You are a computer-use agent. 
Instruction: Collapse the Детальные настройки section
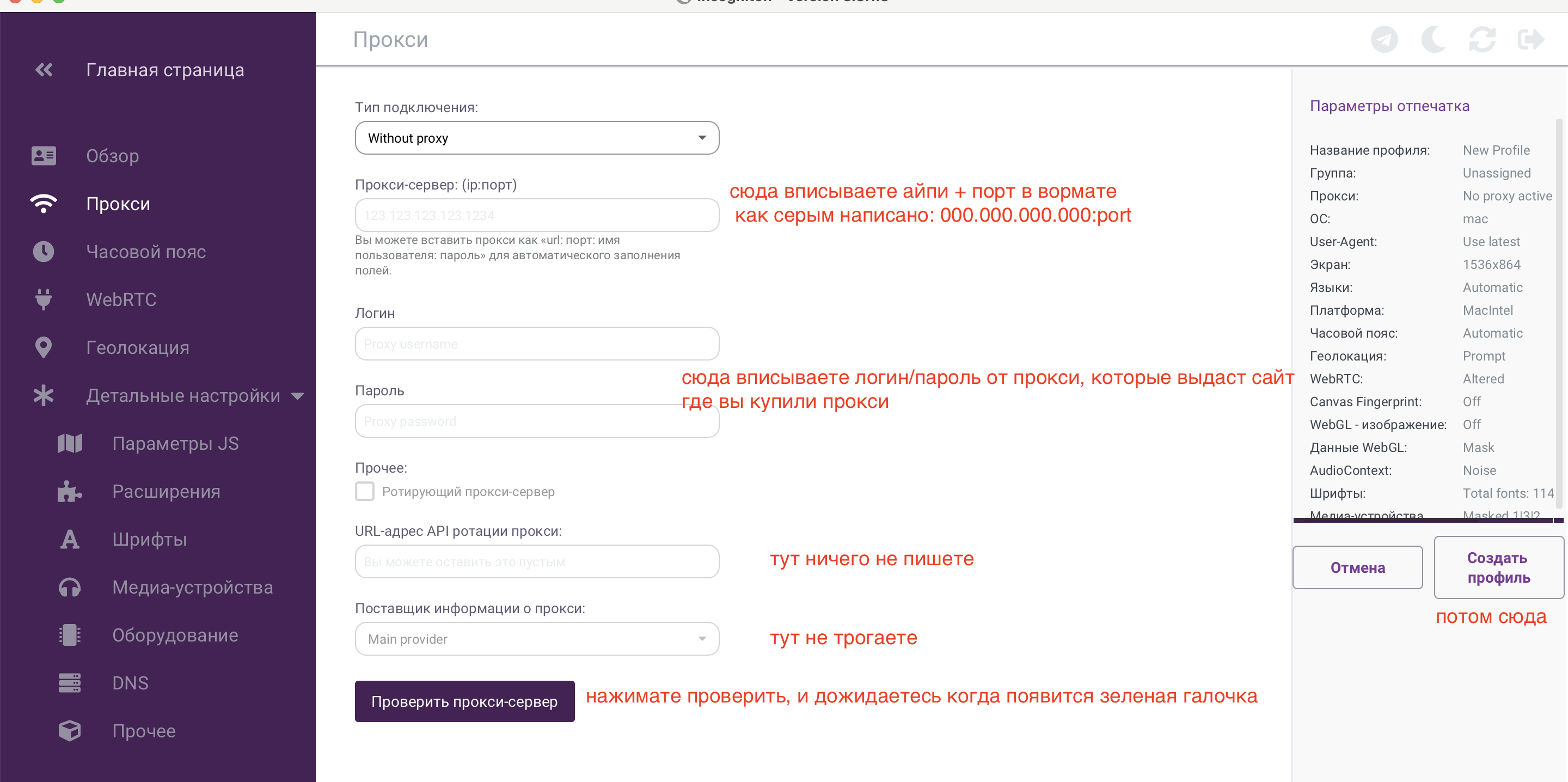(298, 395)
